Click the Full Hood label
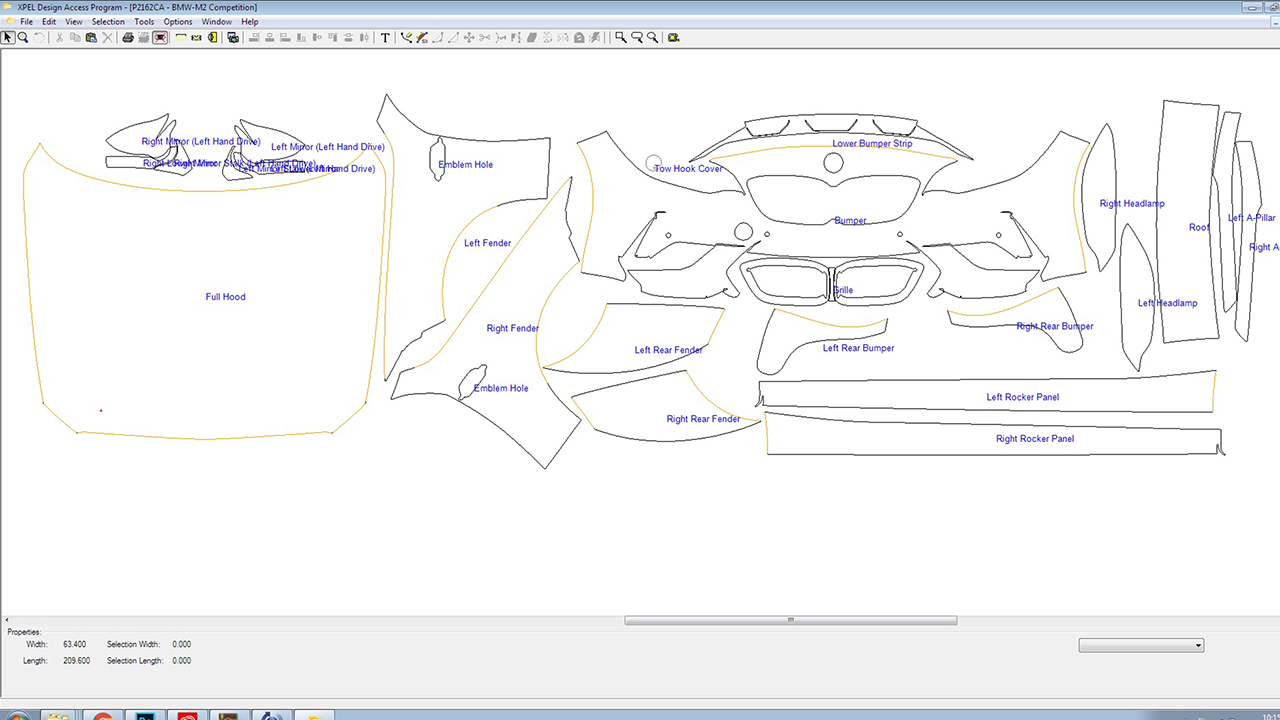The height and width of the screenshot is (720, 1280). (225, 297)
